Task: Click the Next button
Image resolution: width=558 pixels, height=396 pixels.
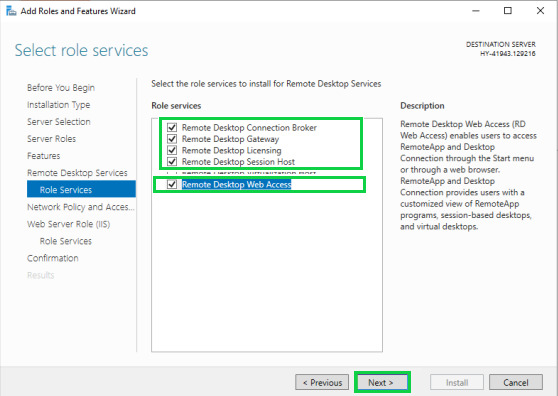Action: click(x=382, y=382)
